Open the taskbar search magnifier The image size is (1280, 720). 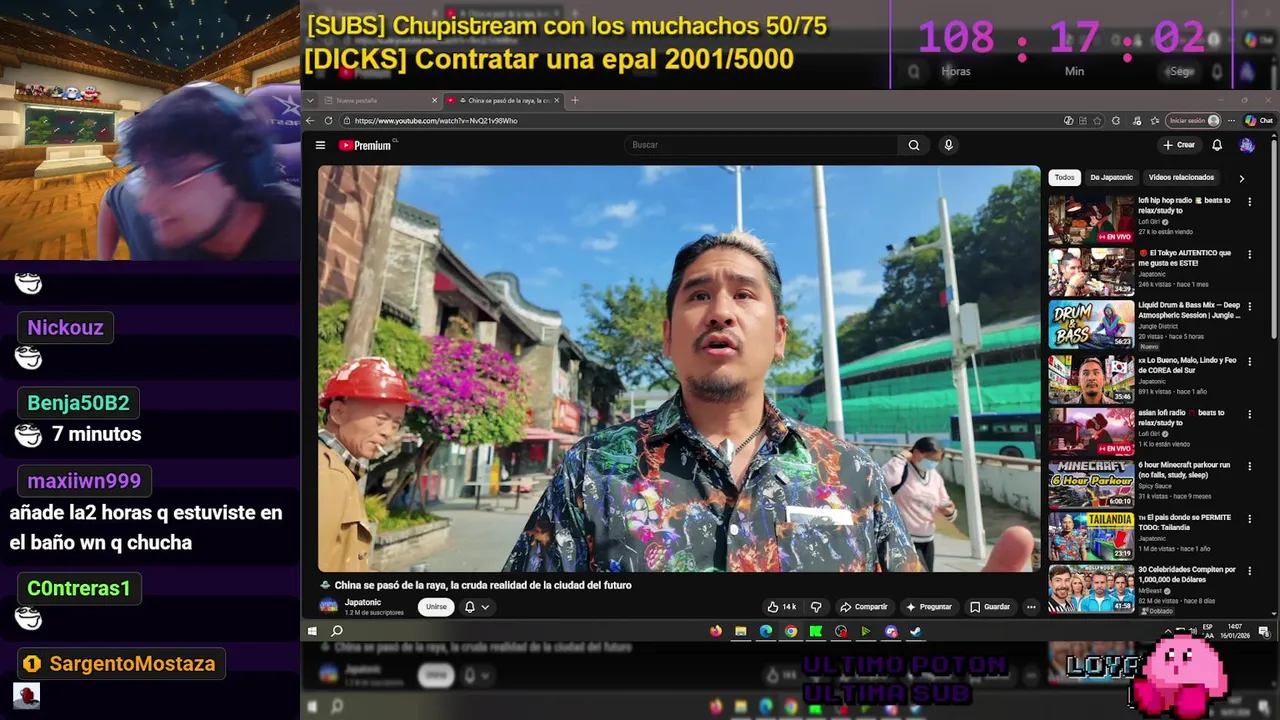point(337,631)
